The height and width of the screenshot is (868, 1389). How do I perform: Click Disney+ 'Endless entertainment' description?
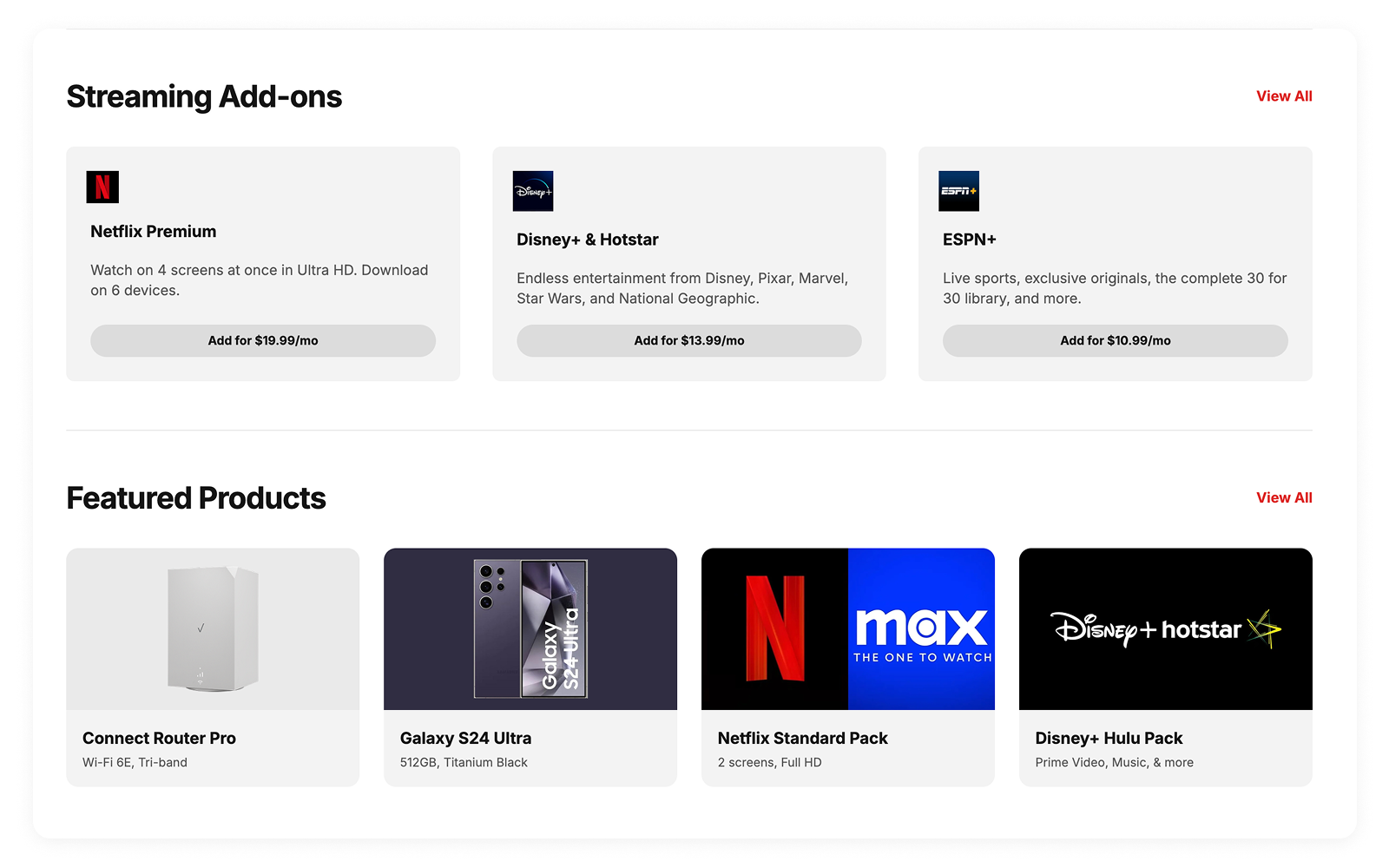click(x=682, y=288)
